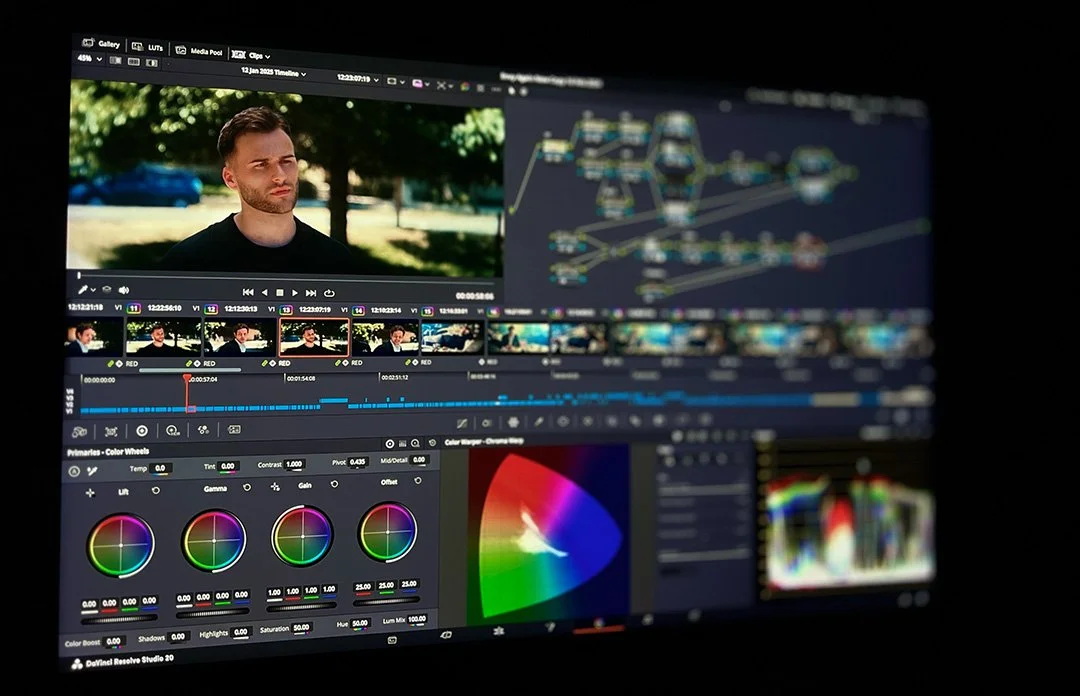Click the clip thumbnail strip scrollbar
Viewport: 1080px width, 696px height.
pos(190,370)
